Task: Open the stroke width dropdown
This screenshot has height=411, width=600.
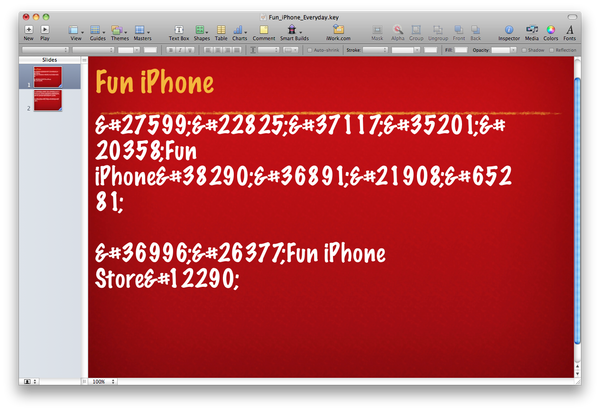Action: pos(406,50)
